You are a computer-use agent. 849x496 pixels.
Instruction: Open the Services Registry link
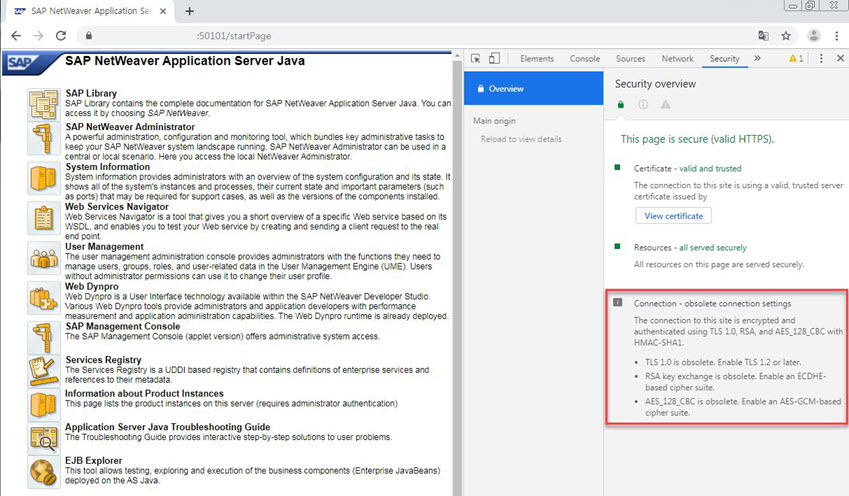(x=103, y=360)
